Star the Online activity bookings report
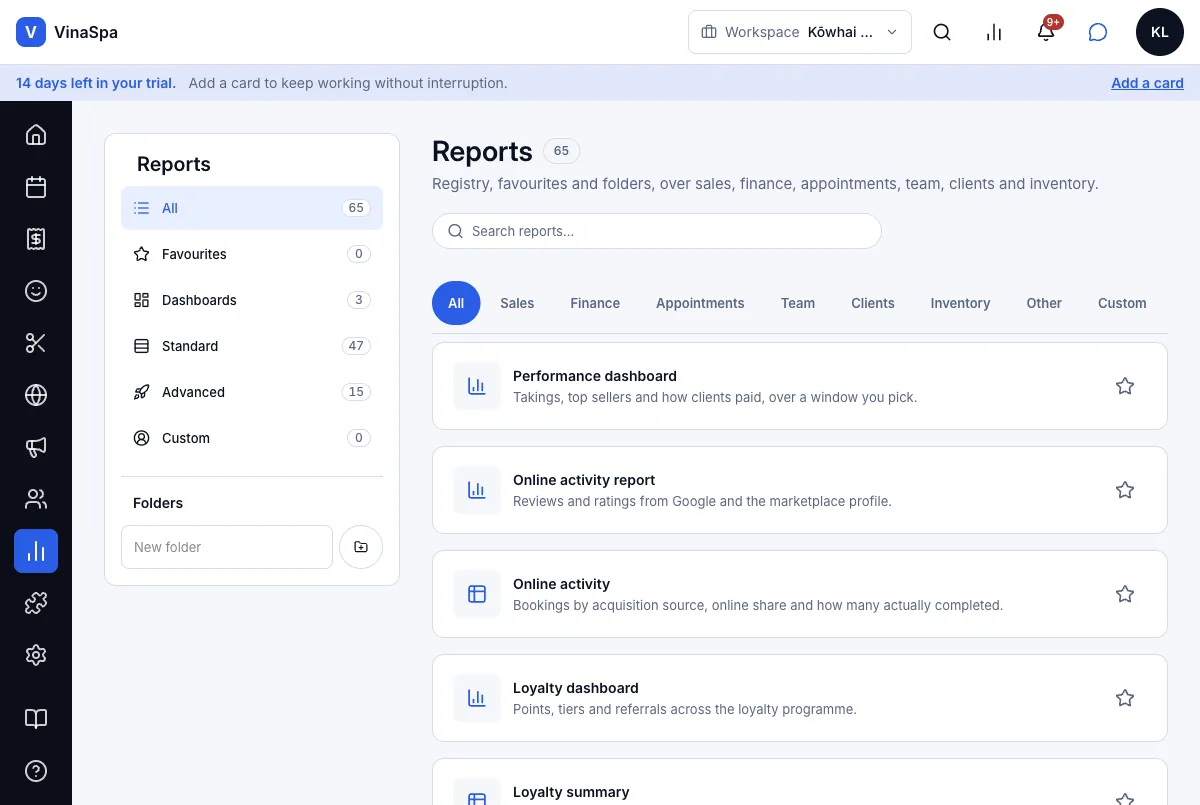 [1125, 594]
